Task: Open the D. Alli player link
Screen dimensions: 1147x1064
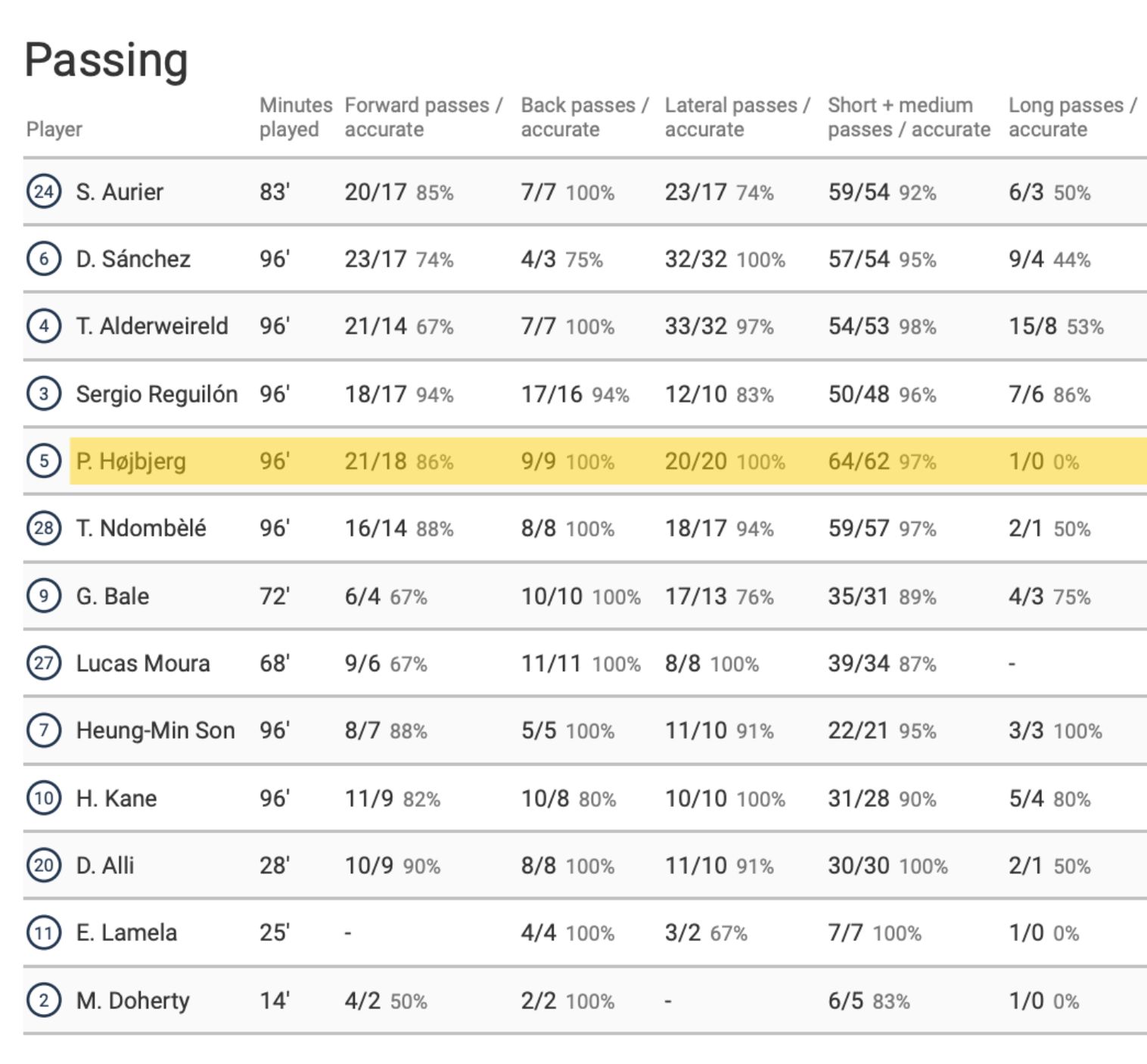Action: click(x=104, y=865)
